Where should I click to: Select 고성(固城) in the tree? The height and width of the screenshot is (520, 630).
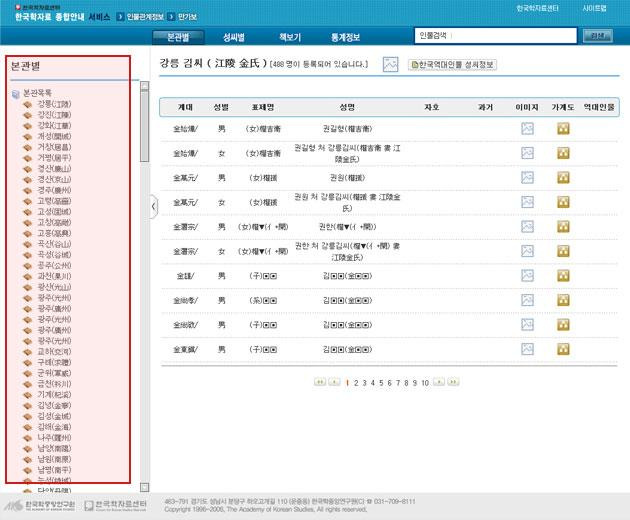click(54, 212)
